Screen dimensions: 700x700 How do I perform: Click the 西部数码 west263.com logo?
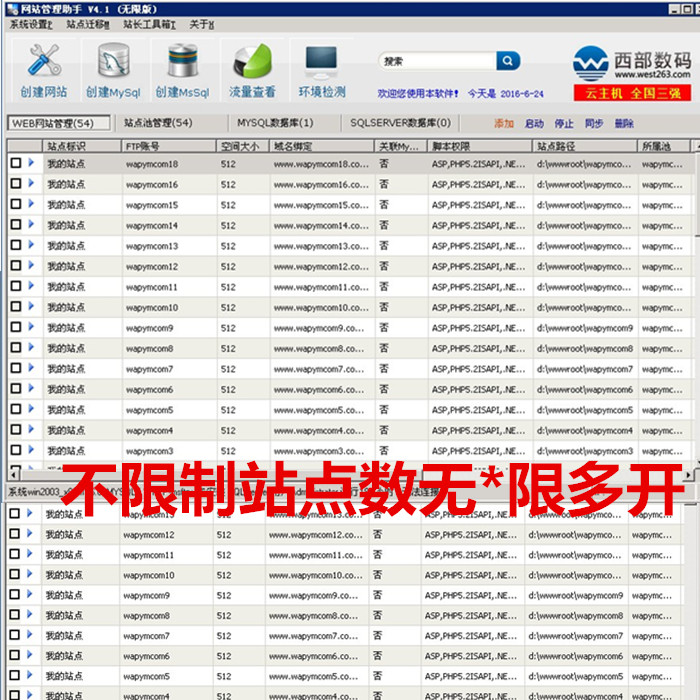631,63
